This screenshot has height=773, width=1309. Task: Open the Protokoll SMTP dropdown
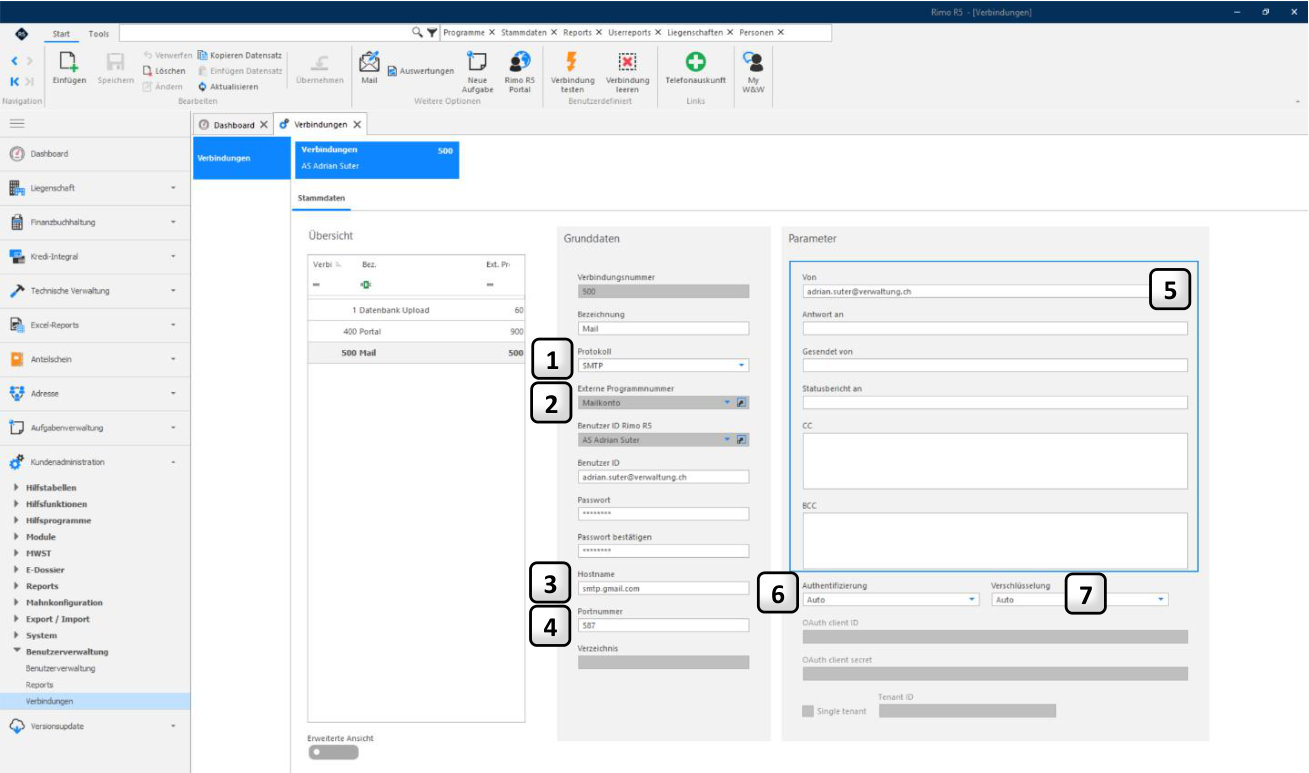(742, 365)
